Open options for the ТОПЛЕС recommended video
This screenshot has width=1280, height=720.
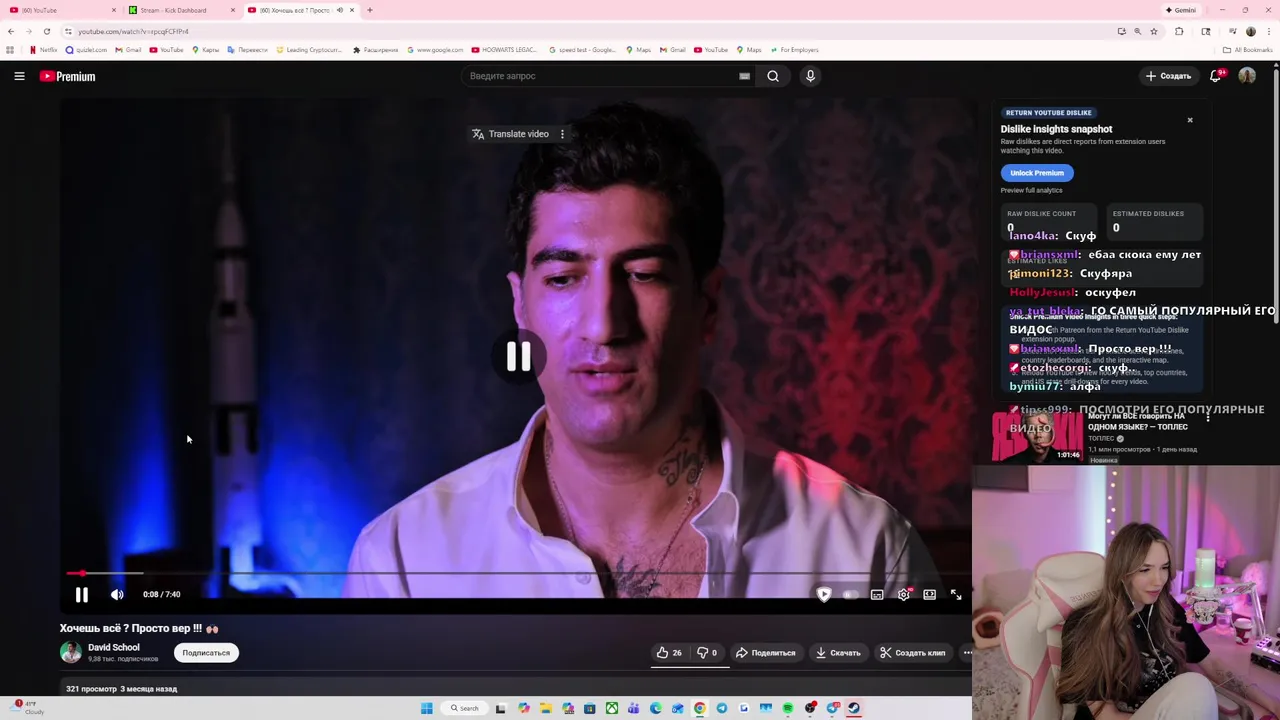pyautogui.click(x=1208, y=417)
